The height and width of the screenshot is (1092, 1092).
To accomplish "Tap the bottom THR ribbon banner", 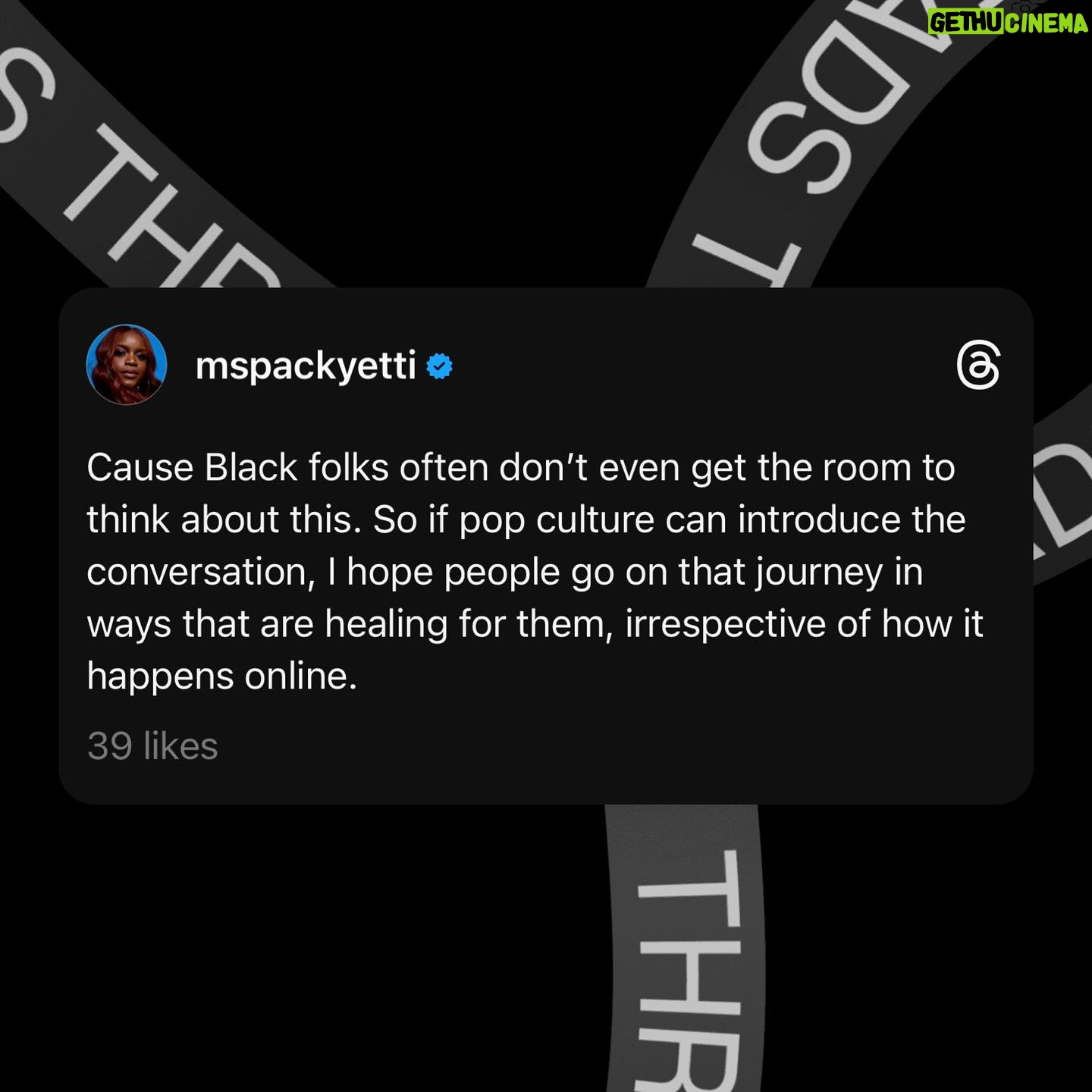I will 686,948.
